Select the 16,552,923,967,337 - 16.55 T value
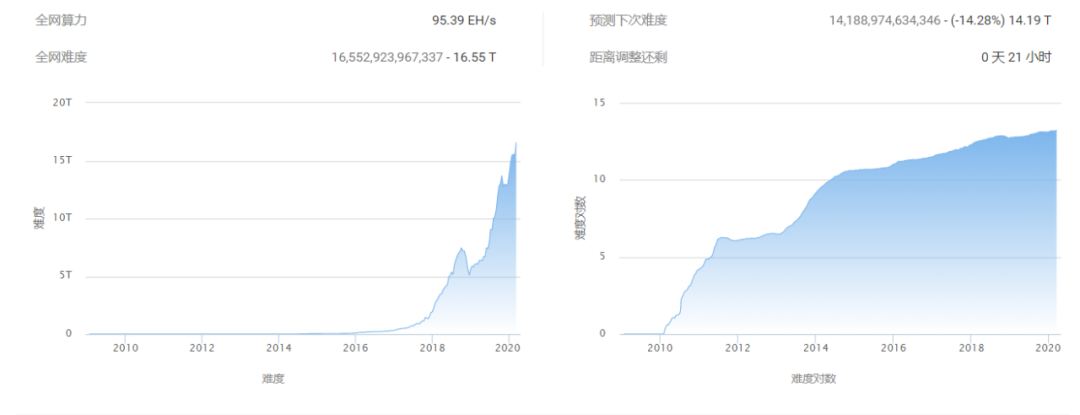1080x415 pixels. pyautogui.click(x=414, y=57)
